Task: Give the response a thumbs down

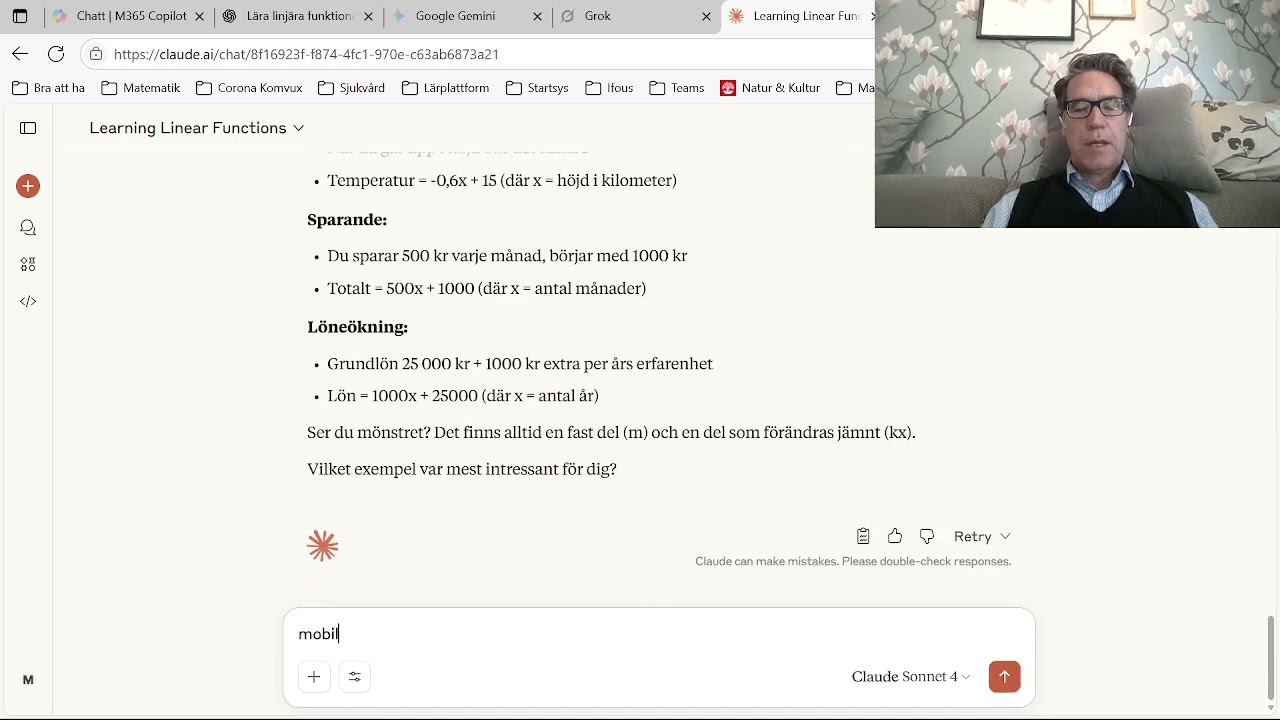Action: [x=927, y=536]
